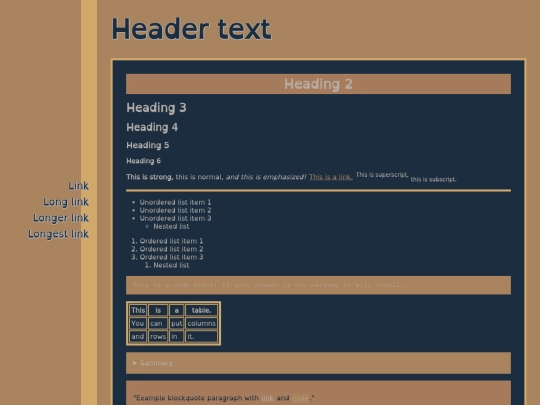This screenshot has height=405, width=540.
Task: Select the 'Nested list' item under the ordered list
Action: (x=171, y=265)
